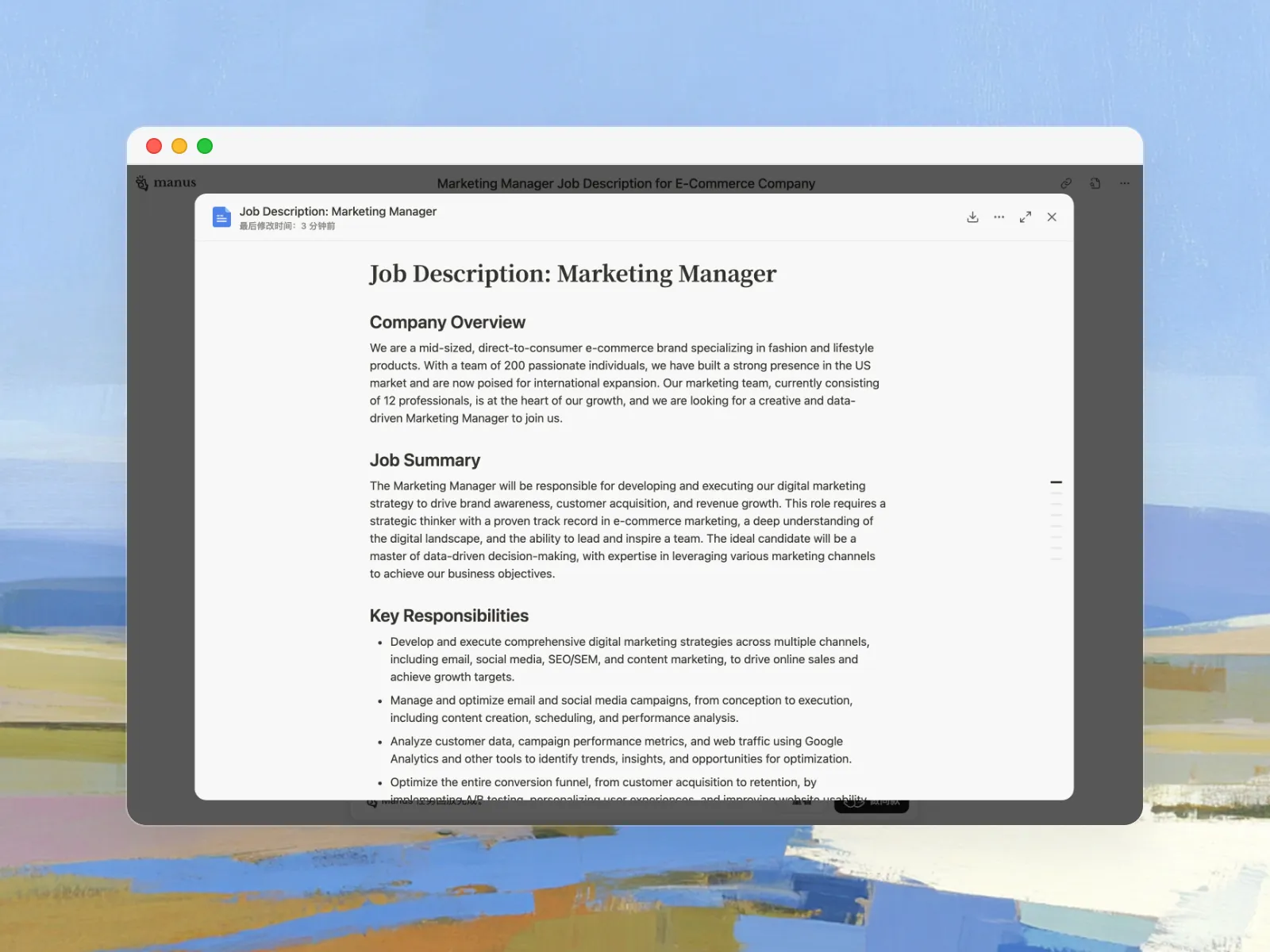Click the blue document file icon
The image size is (1270, 952).
click(221, 217)
